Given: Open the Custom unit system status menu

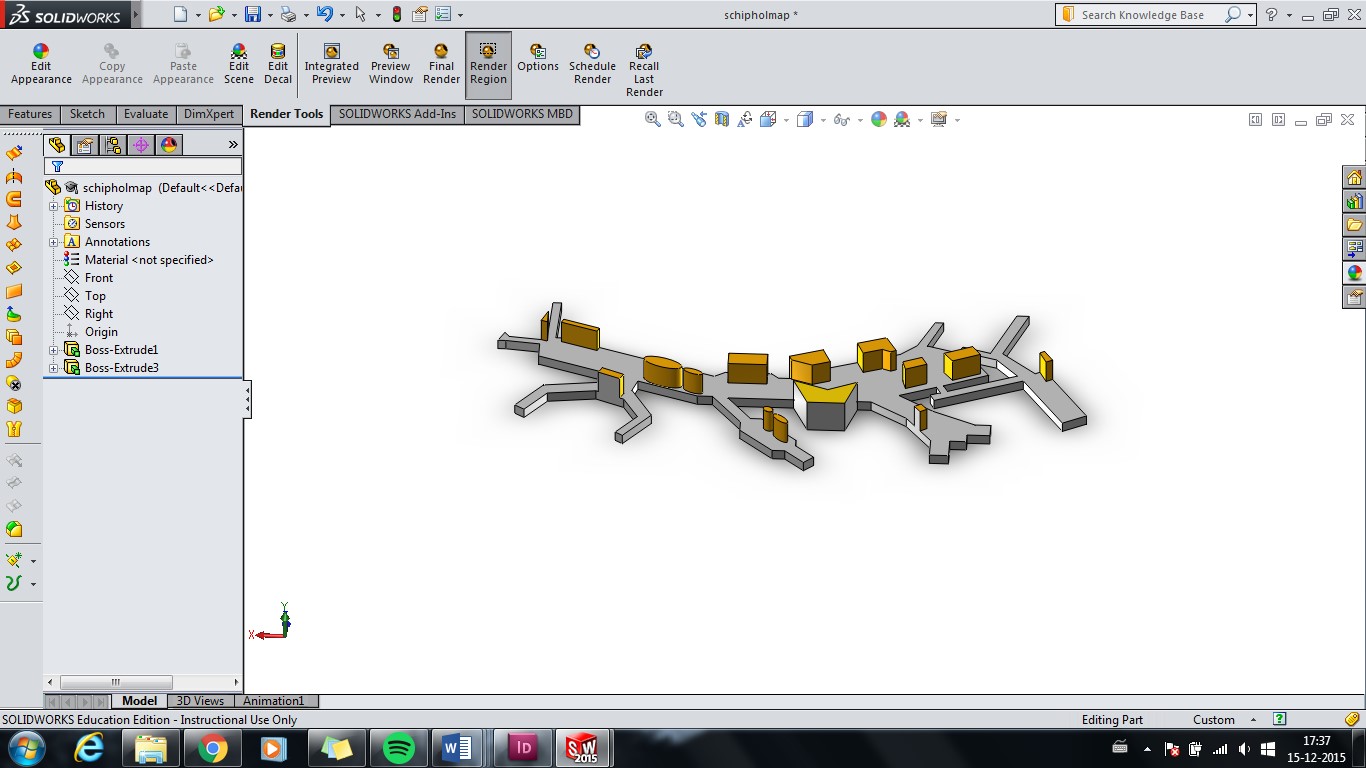Looking at the screenshot, I should pyautogui.click(x=1222, y=720).
